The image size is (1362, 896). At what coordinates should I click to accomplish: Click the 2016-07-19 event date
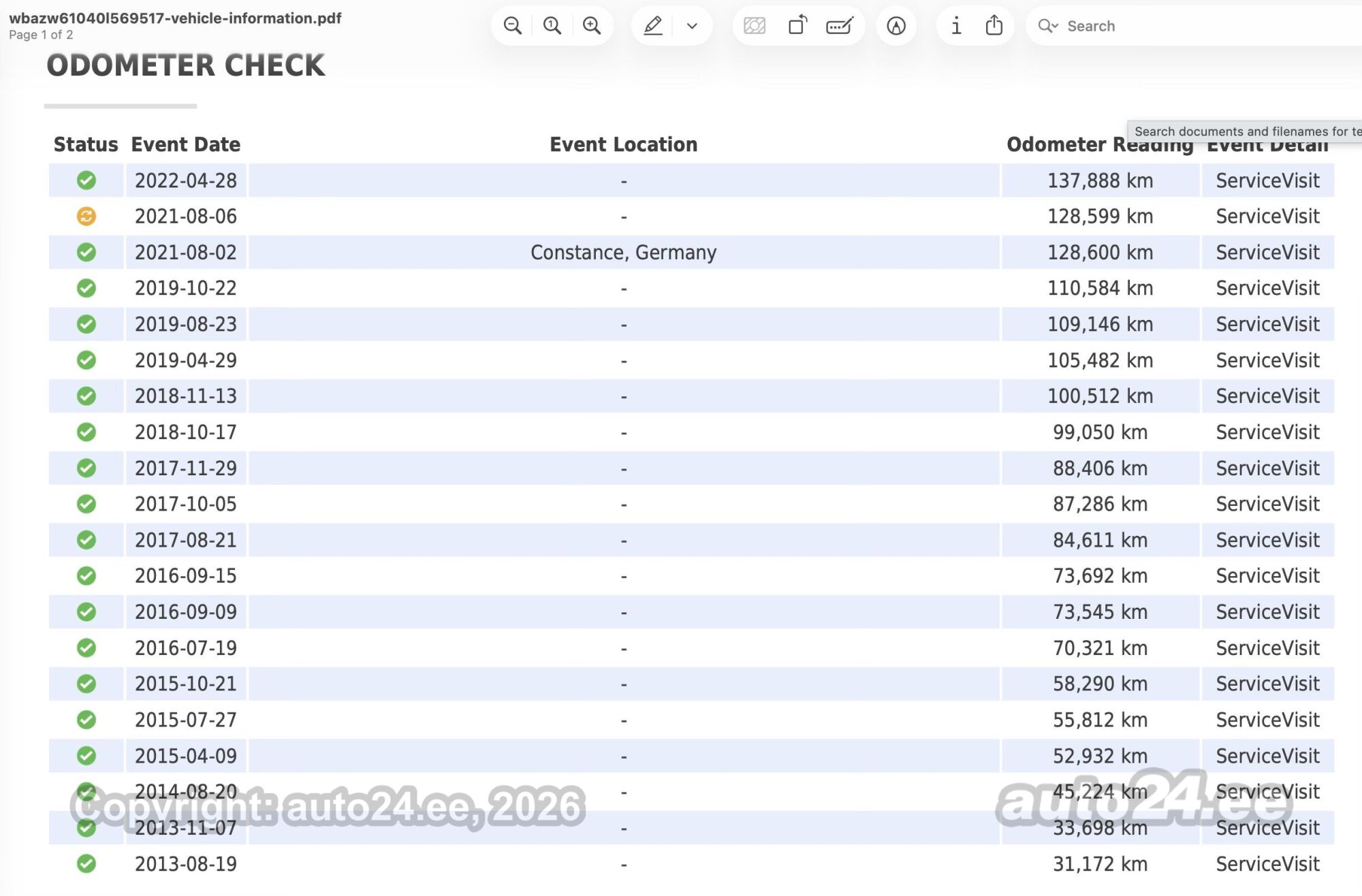pyautogui.click(x=186, y=648)
